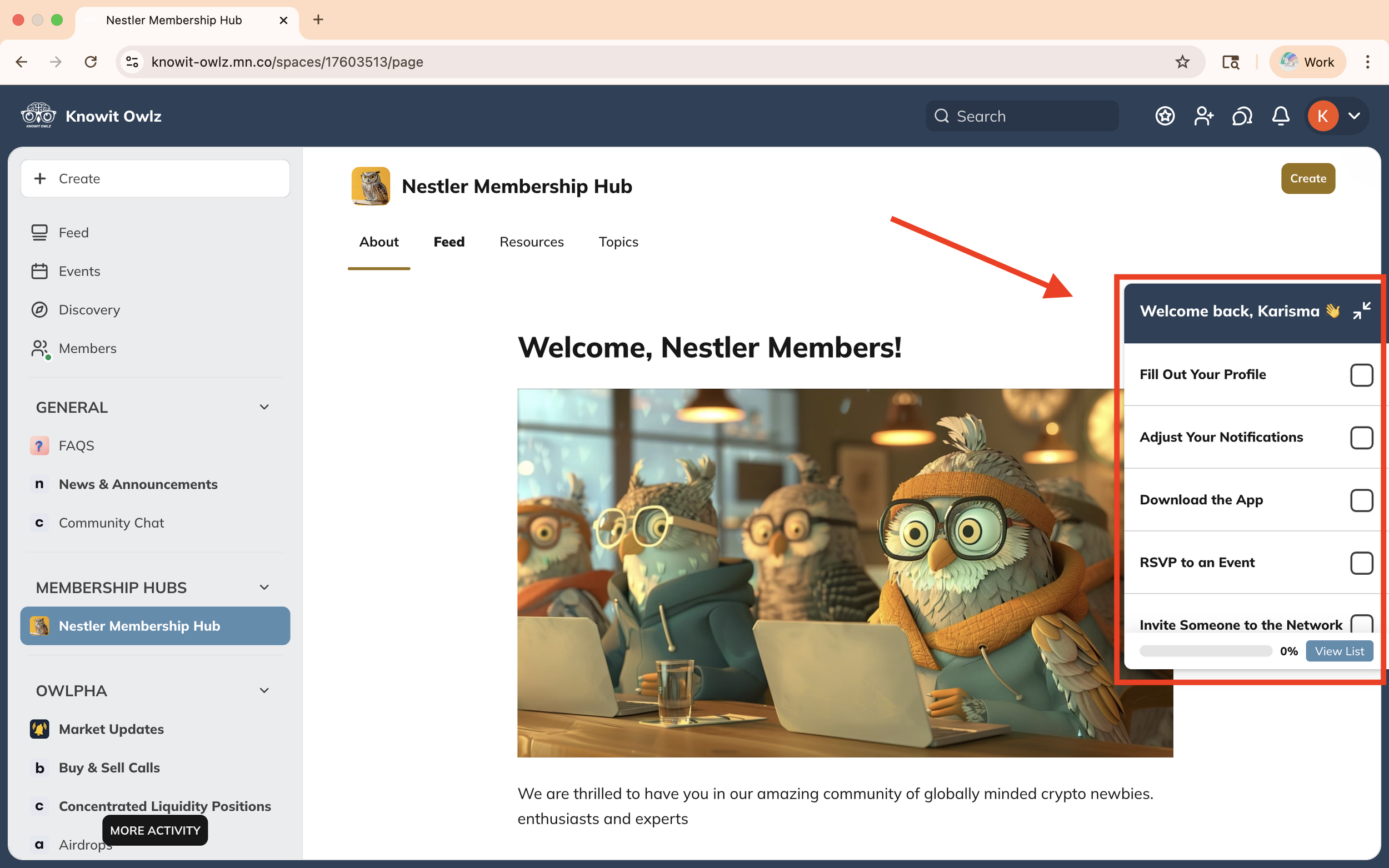Open the chat messages icon
This screenshot has height=868, width=1389.
1242,116
